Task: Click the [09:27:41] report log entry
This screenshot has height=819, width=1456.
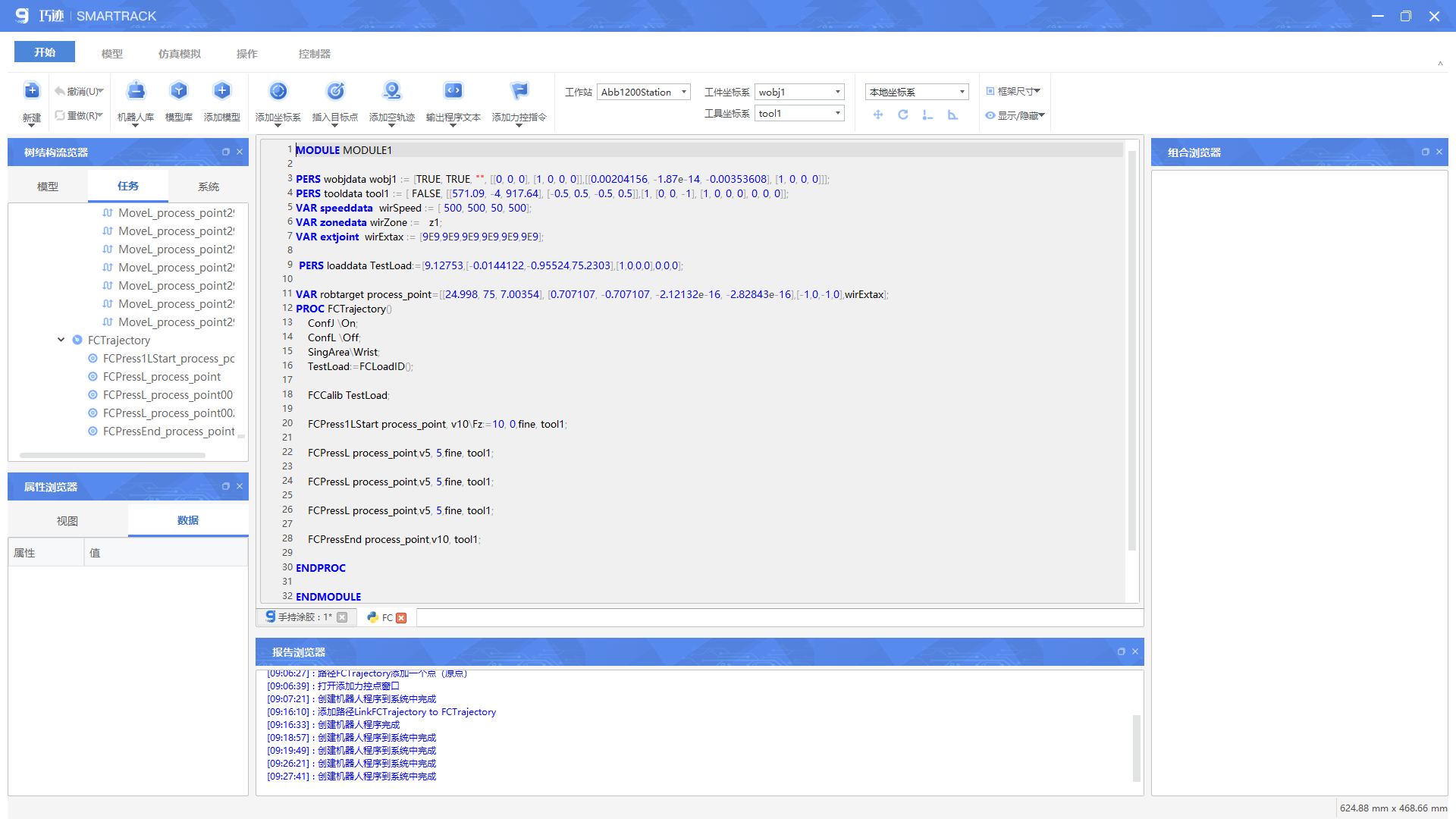Action: pyautogui.click(x=352, y=777)
